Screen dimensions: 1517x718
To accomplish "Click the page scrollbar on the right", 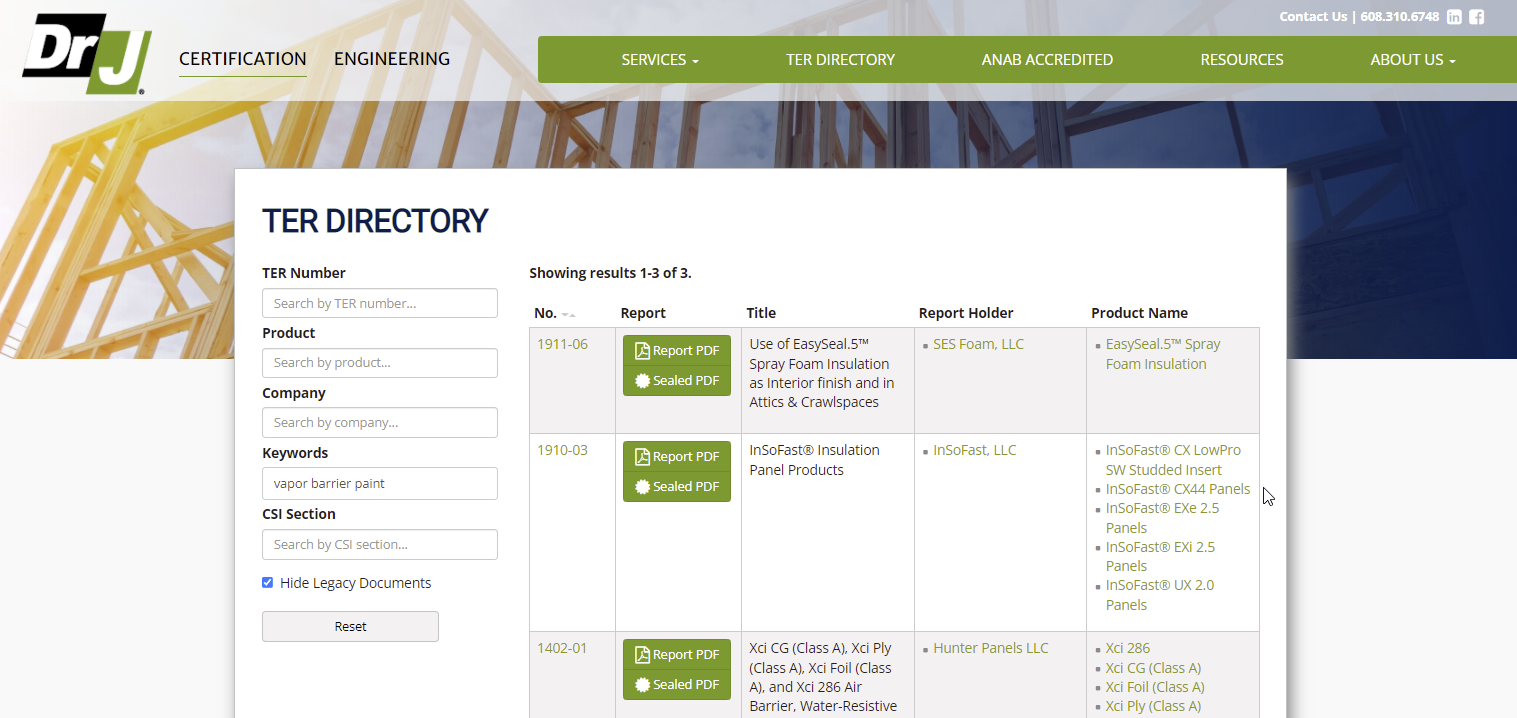I will [1508, 400].
